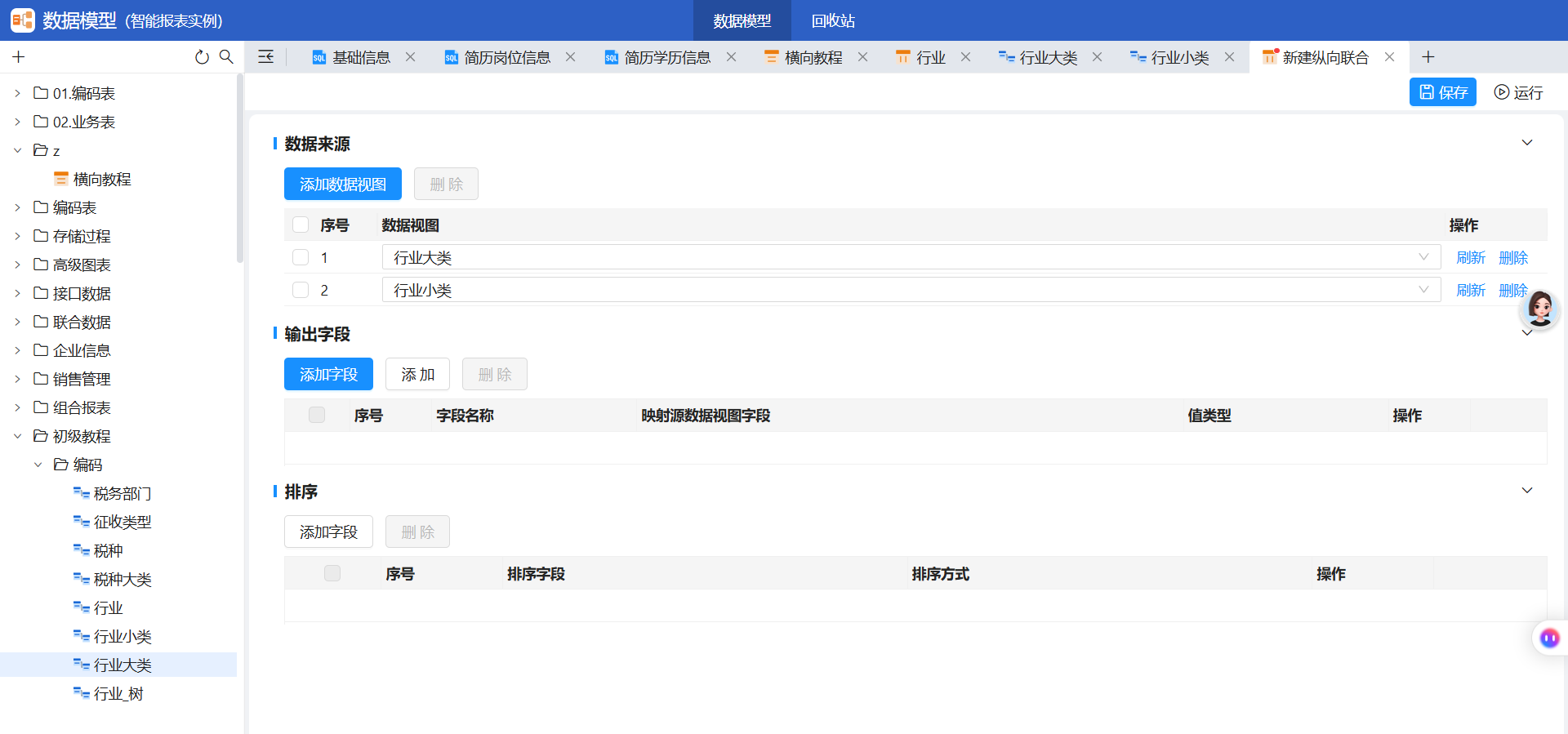Add a new tab with plus icon
Image resolution: width=1568 pixels, height=734 pixels.
pyautogui.click(x=1428, y=57)
